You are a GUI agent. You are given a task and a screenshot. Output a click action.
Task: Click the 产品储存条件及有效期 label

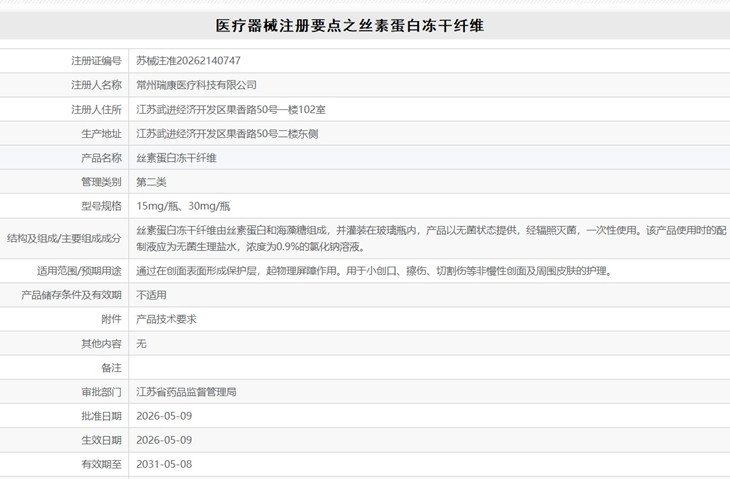click(x=71, y=295)
